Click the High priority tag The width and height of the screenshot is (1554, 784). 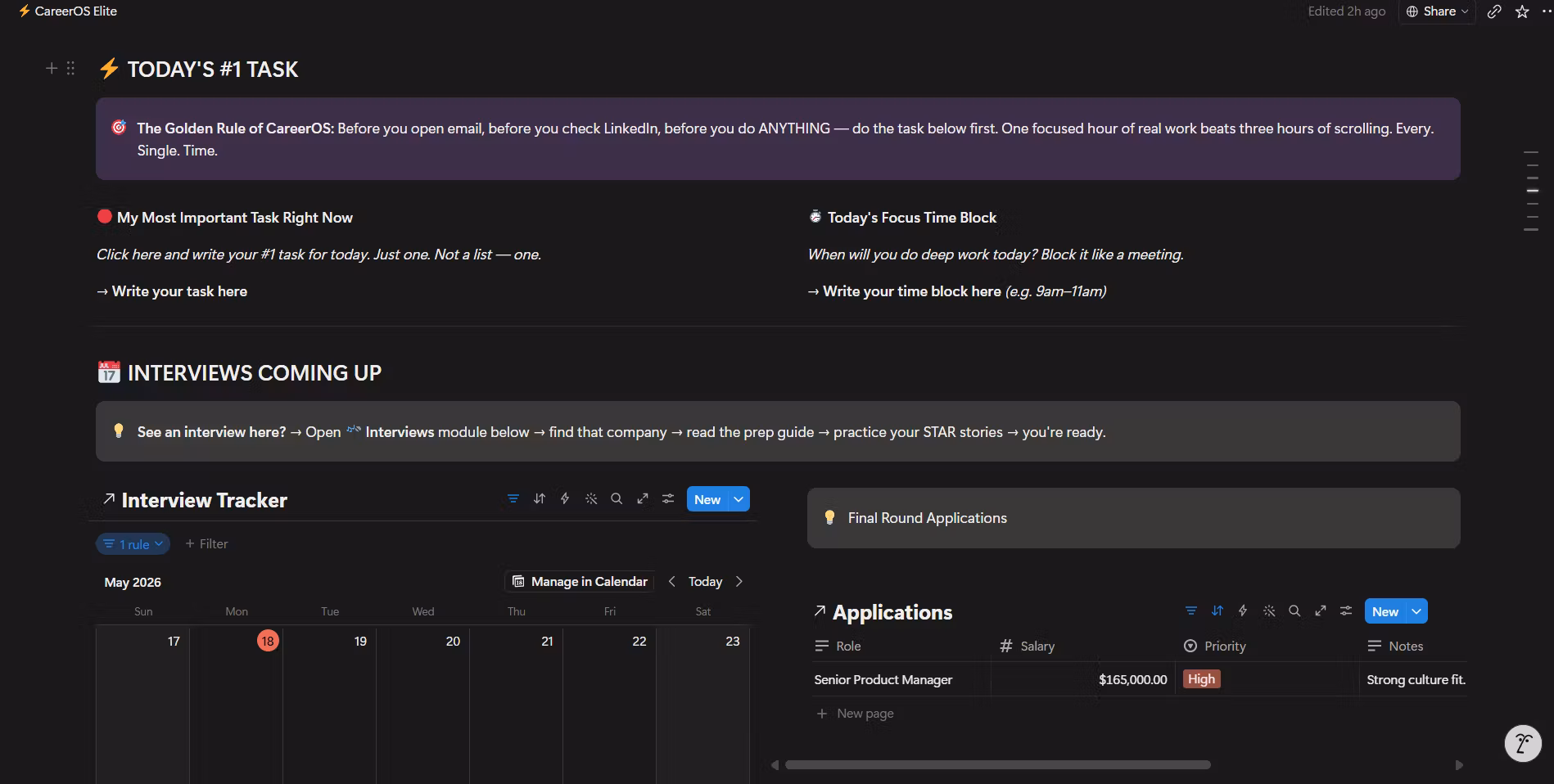[1201, 679]
